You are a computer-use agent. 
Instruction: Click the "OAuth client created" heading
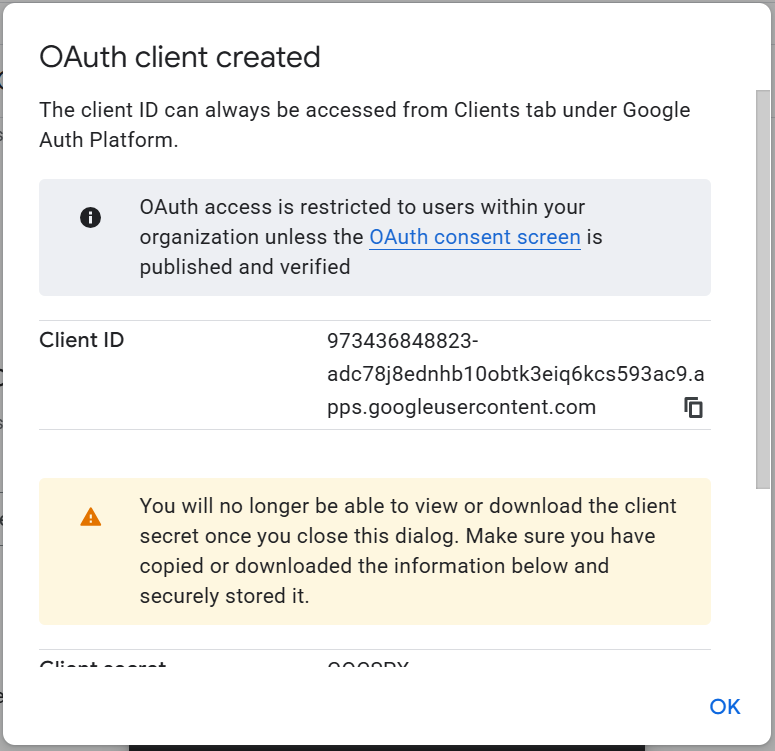point(180,57)
